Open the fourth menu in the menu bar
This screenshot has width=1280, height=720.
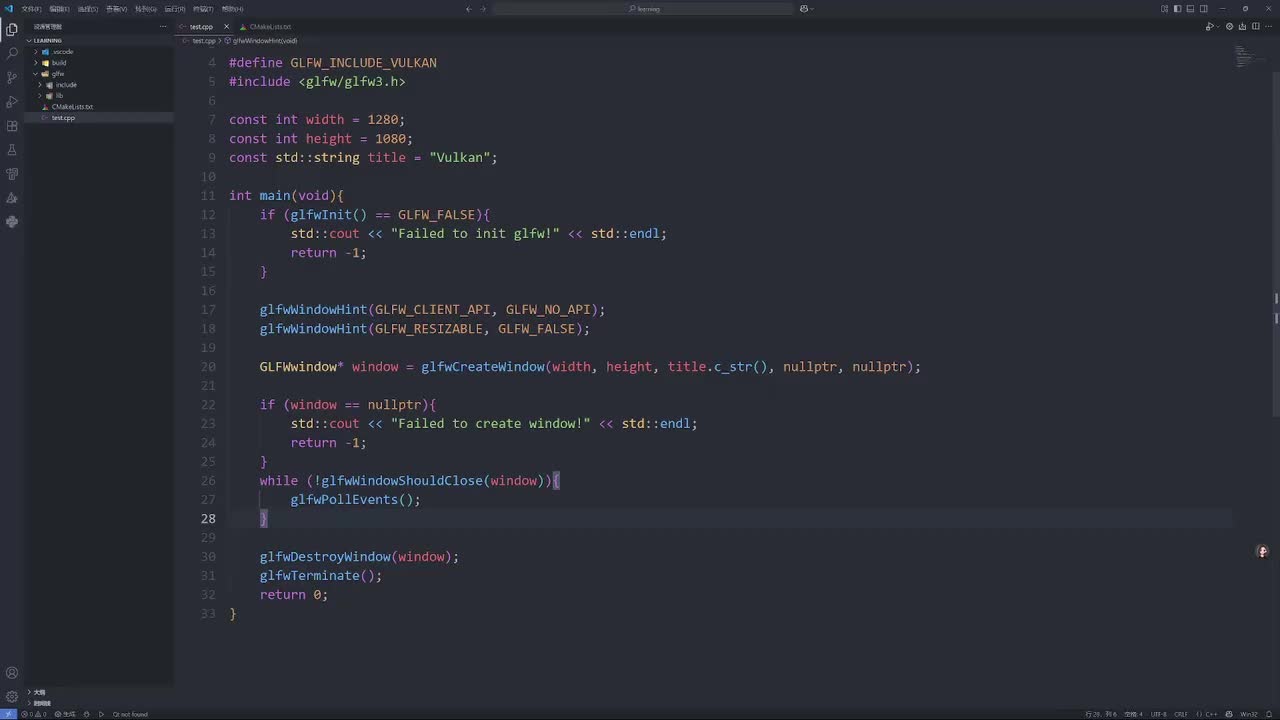coord(117,9)
